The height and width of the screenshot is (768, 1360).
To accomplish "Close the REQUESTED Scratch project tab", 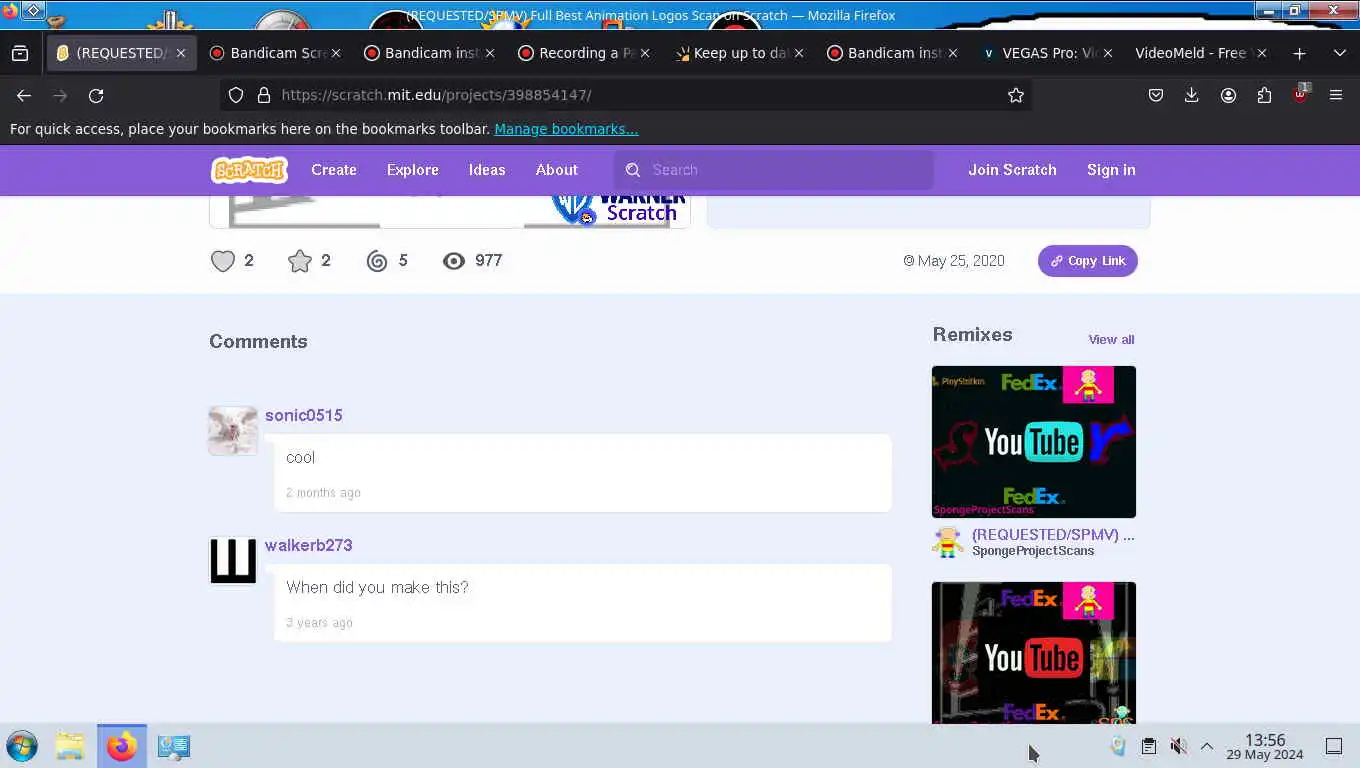I will (x=181, y=53).
